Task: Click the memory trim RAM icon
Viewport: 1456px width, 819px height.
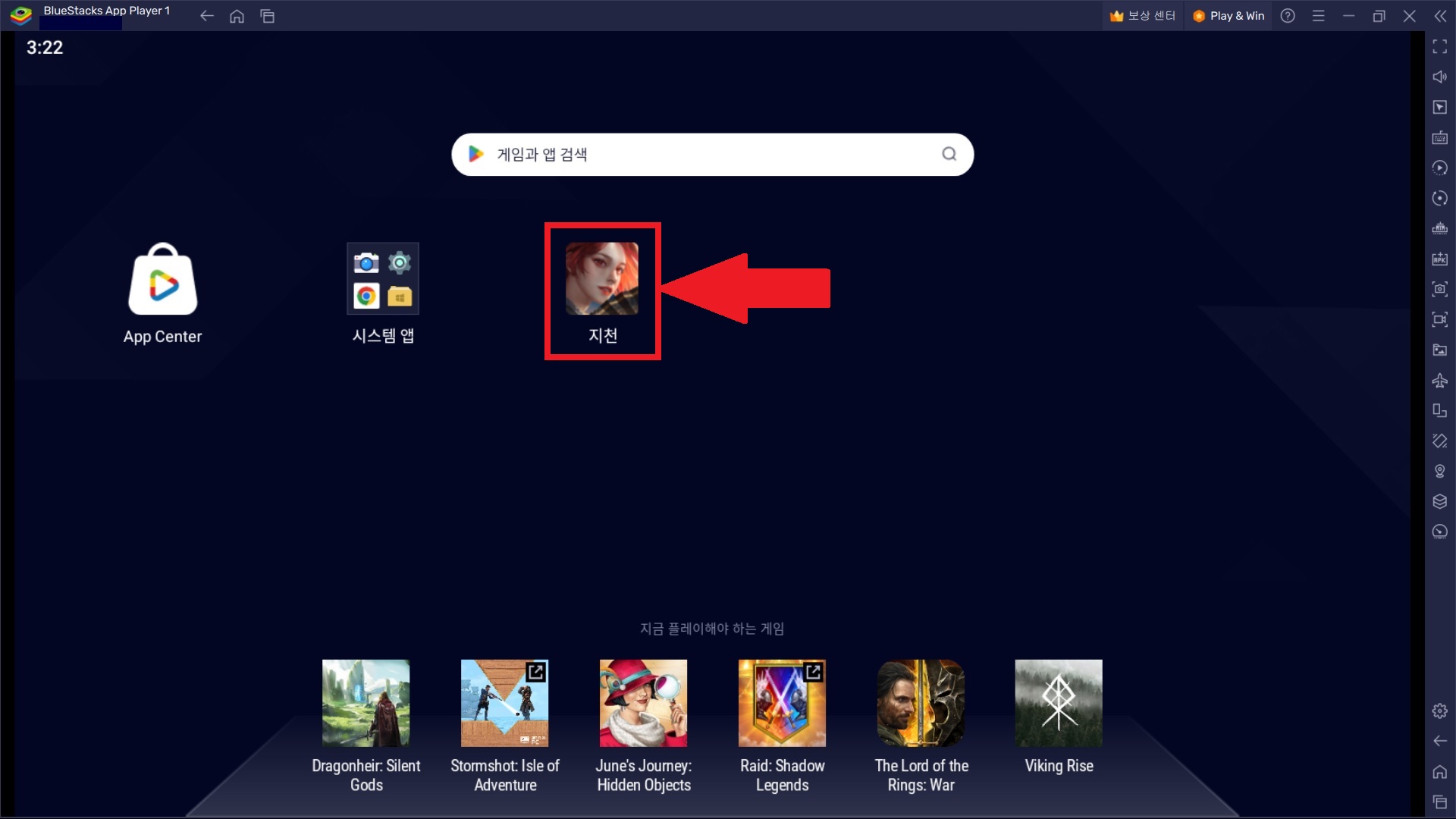Action: pos(1439,229)
